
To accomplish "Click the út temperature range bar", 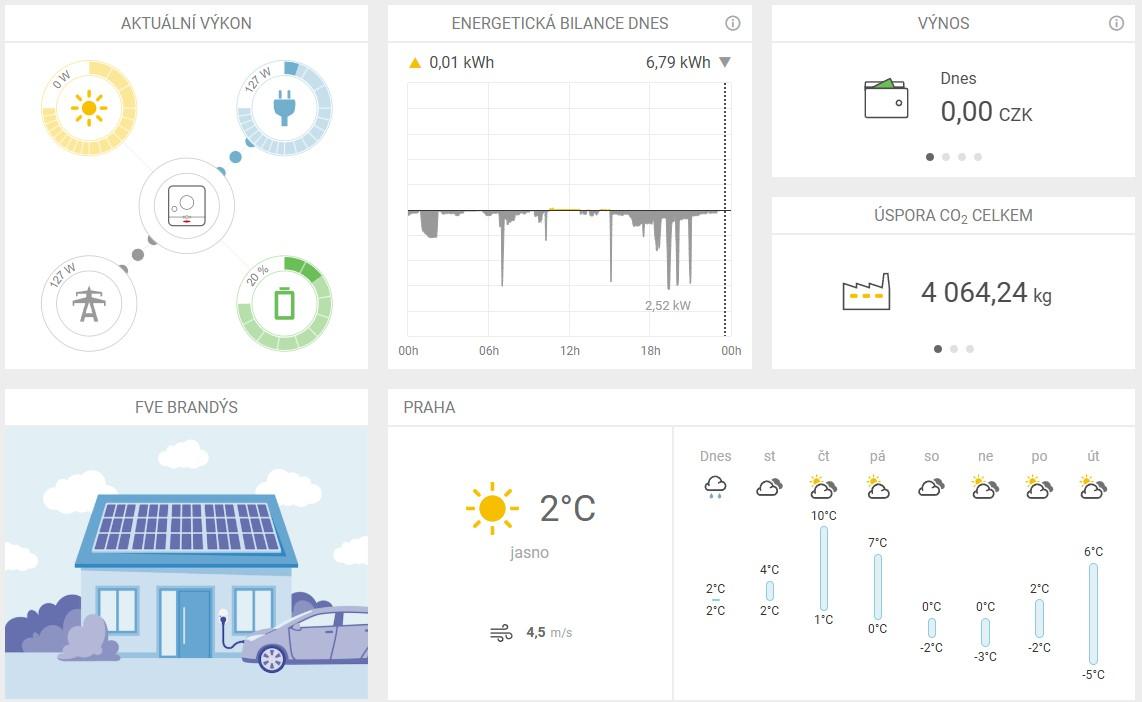I will point(1093,613).
